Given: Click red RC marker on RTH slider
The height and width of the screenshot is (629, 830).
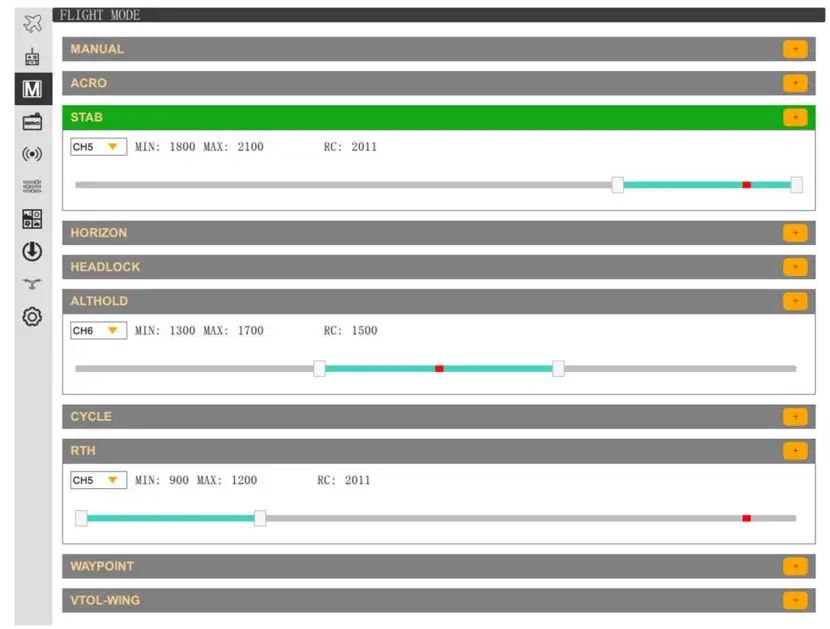Looking at the screenshot, I should (746, 518).
